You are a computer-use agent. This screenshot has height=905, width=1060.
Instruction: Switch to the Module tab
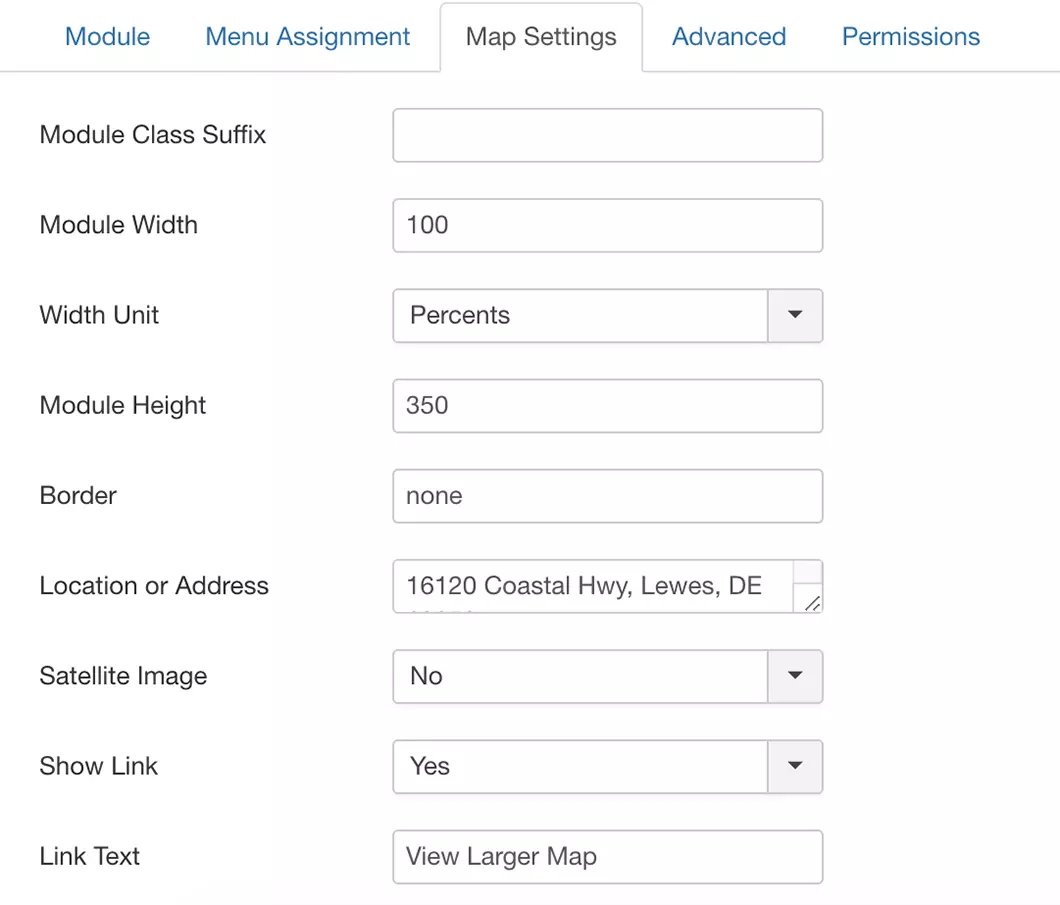(x=107, y=36)
